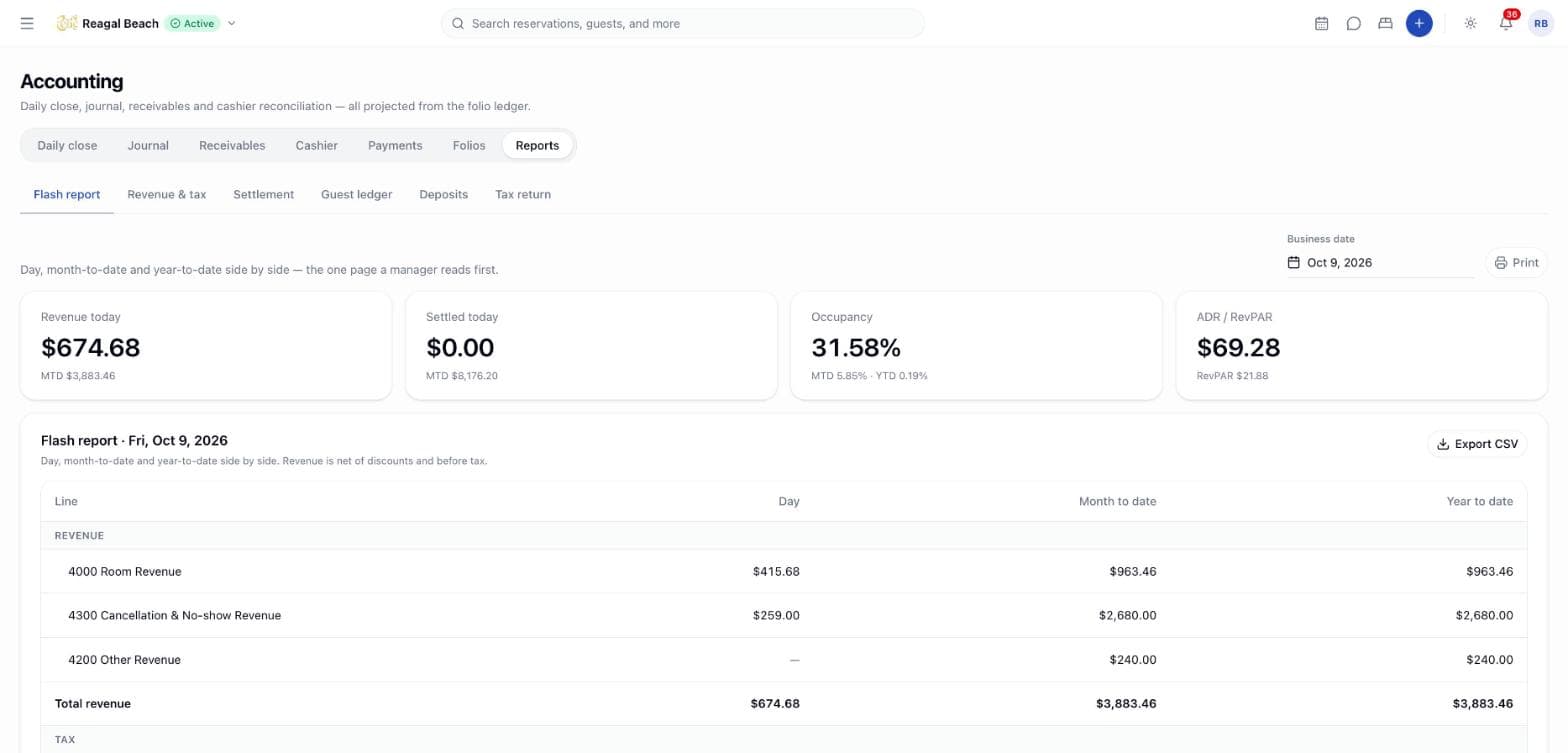Click the ADR / RevPAR $69.28 value
The image size is (1568, 753).
click(x=1238, y=347)
